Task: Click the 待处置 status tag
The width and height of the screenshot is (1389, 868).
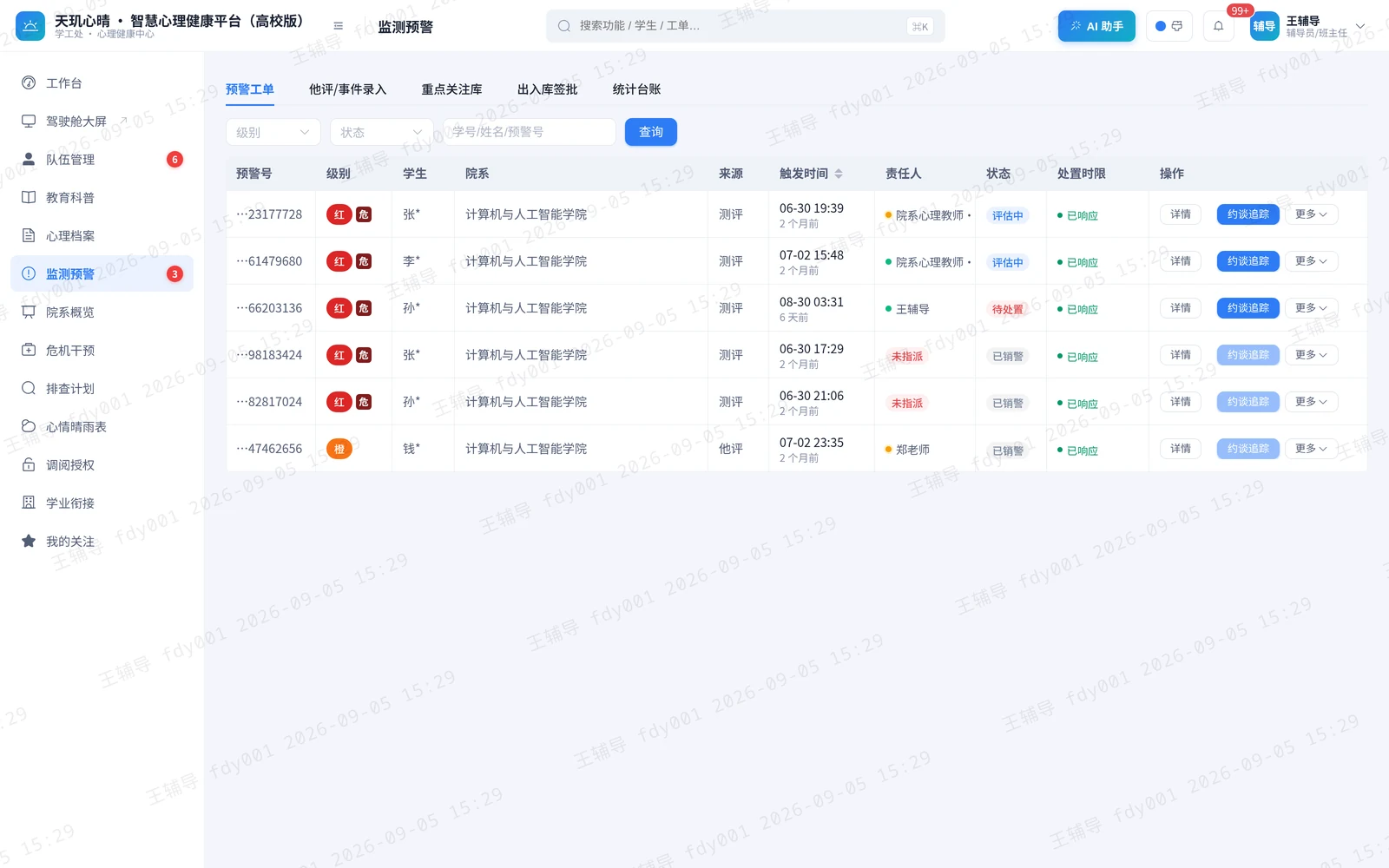Action: point(1008,309)
